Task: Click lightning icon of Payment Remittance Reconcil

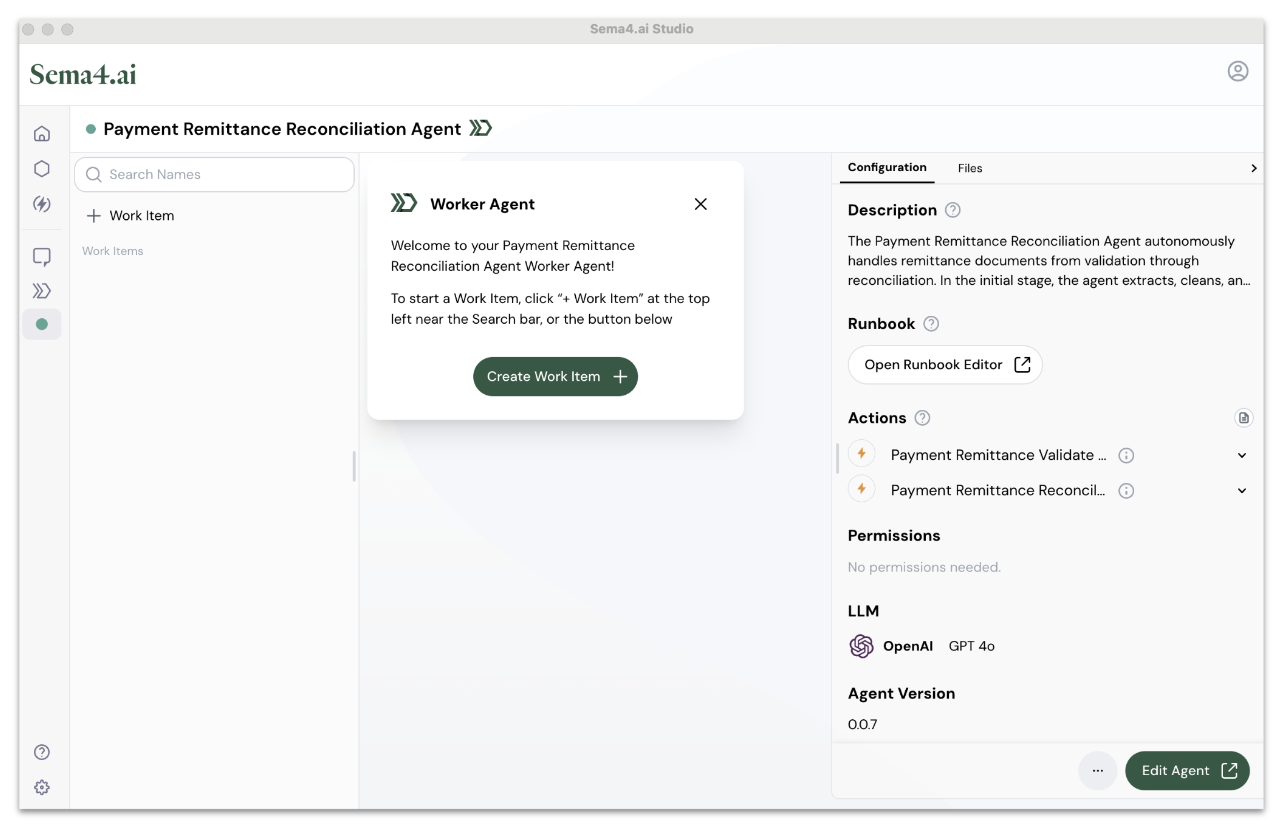Action: pyautogui.click(x=861, y=490)
